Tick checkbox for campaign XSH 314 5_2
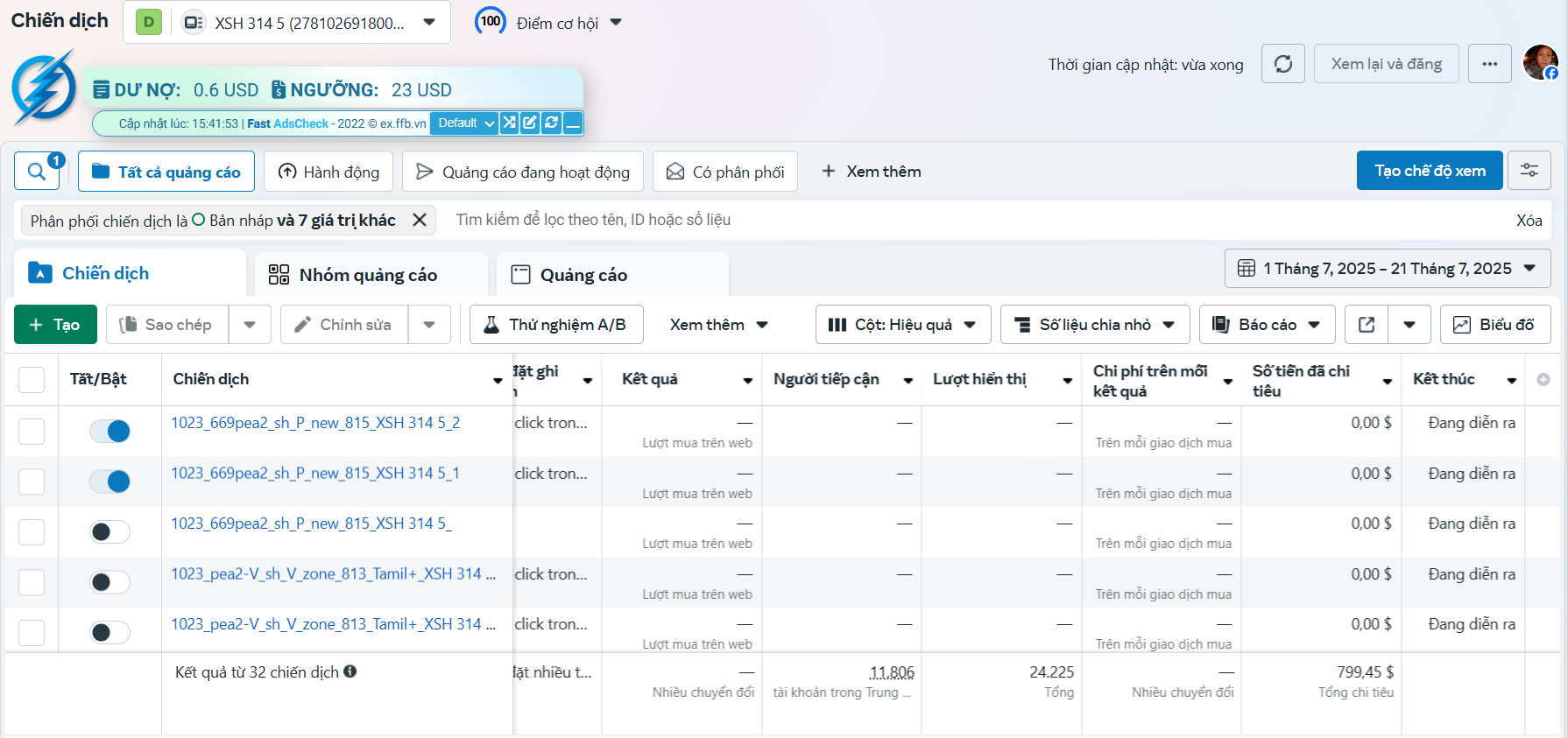This screenshot has height=738, width=1568. 32,432
